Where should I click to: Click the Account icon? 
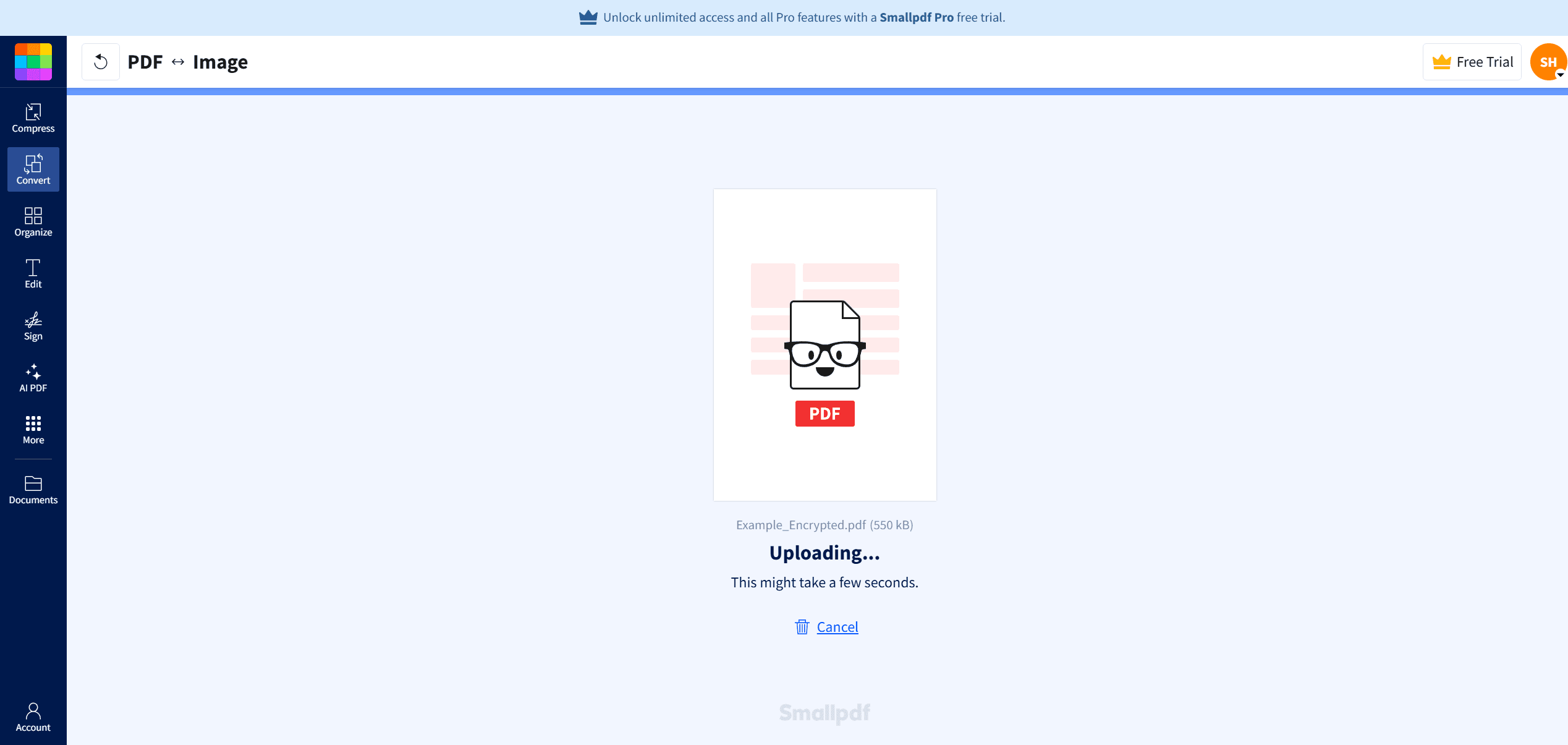point(33,716)
